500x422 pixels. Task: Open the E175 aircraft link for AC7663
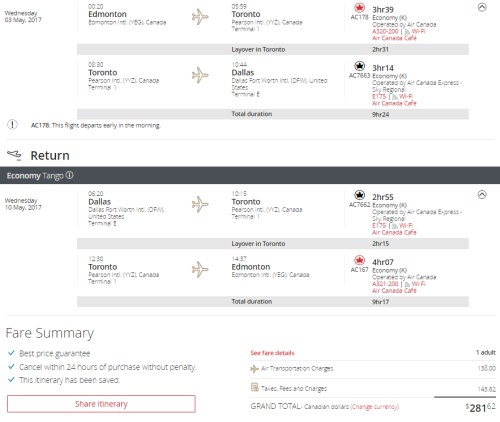coord(379,96)
